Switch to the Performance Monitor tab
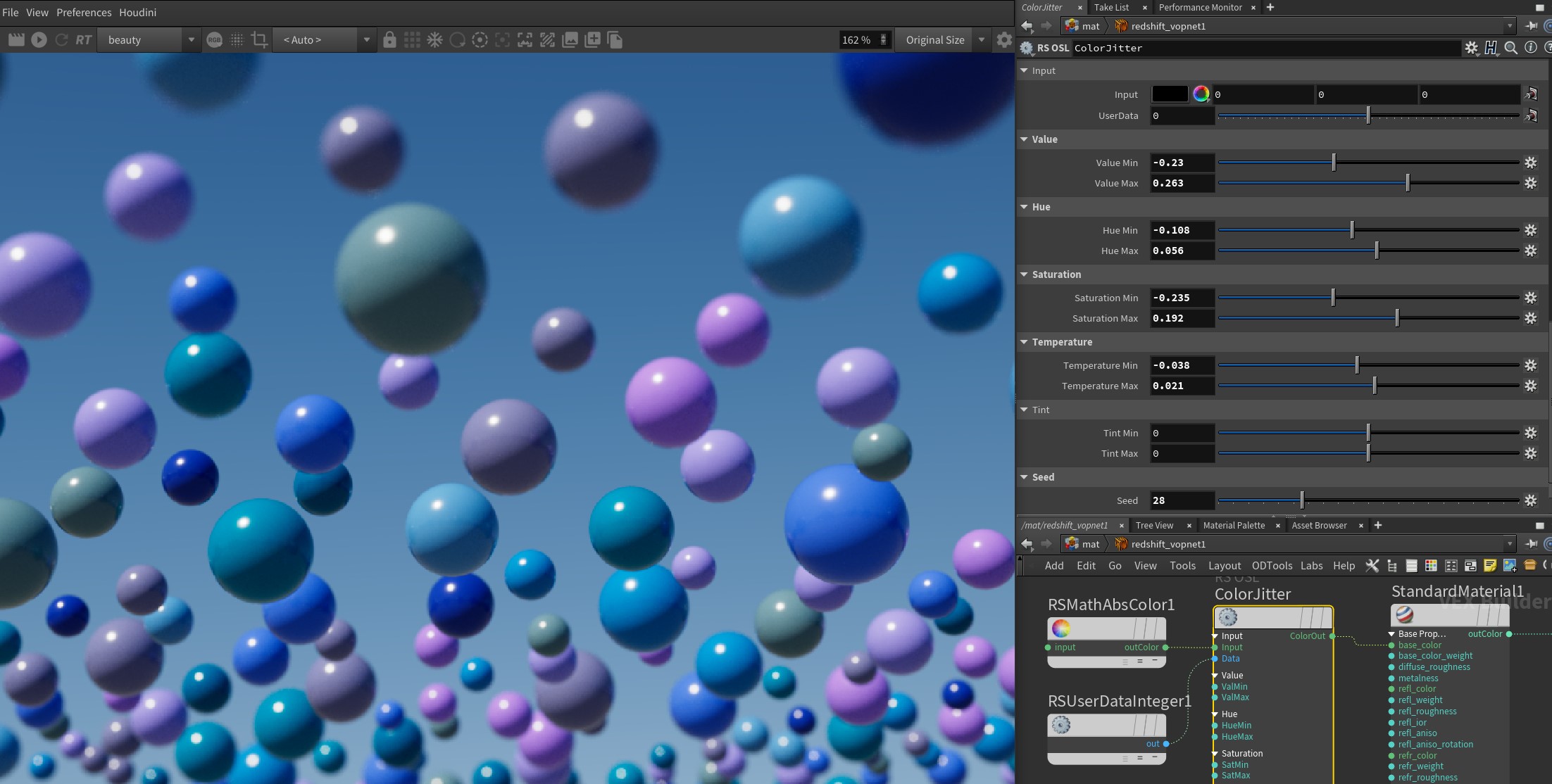The width and height of the screenshot is (1552, 784). 1200,7
